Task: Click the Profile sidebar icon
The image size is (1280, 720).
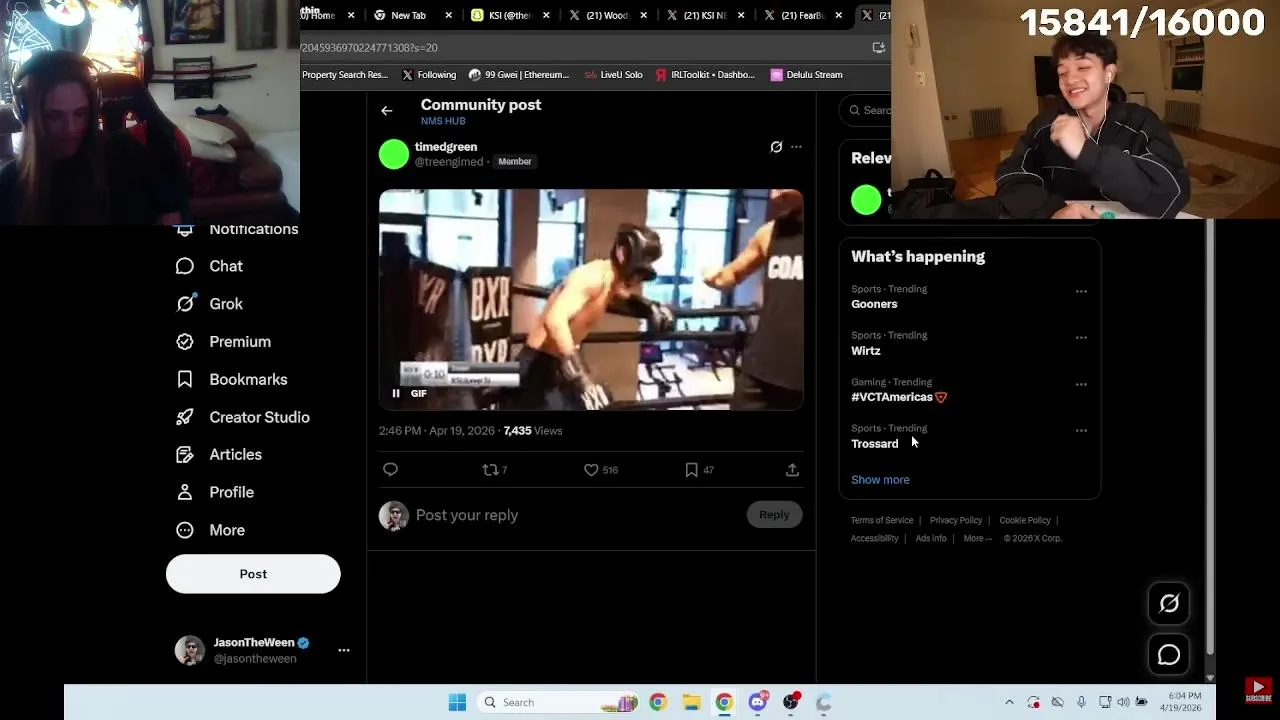Action: [x=184, y=492]
